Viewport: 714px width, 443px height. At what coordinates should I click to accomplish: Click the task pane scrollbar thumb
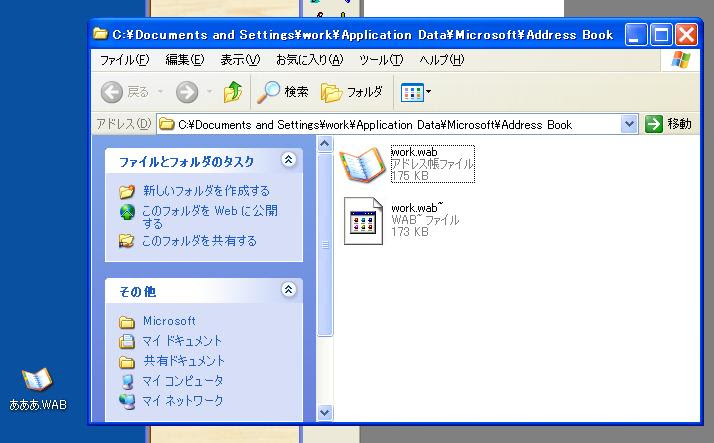pyautogui.click(x=325, y=245)
